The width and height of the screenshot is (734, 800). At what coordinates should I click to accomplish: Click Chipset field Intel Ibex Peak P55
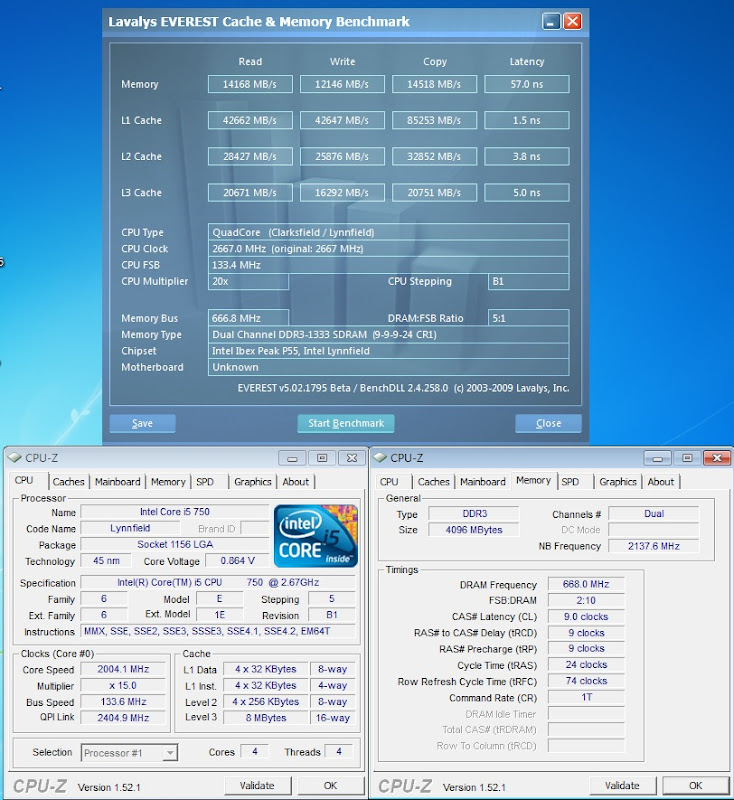388,351
